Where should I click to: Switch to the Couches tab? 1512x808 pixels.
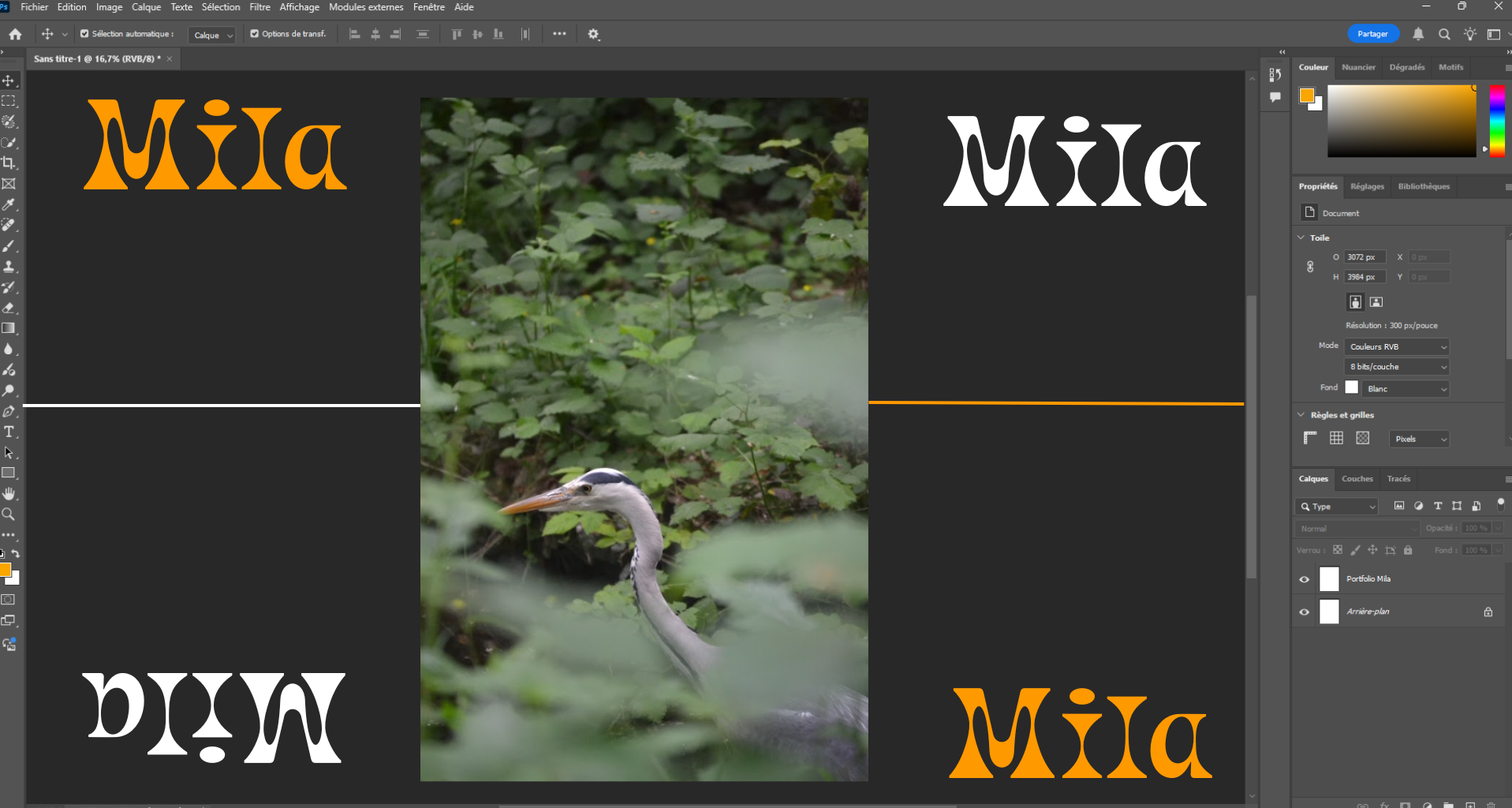[1357, 479]
